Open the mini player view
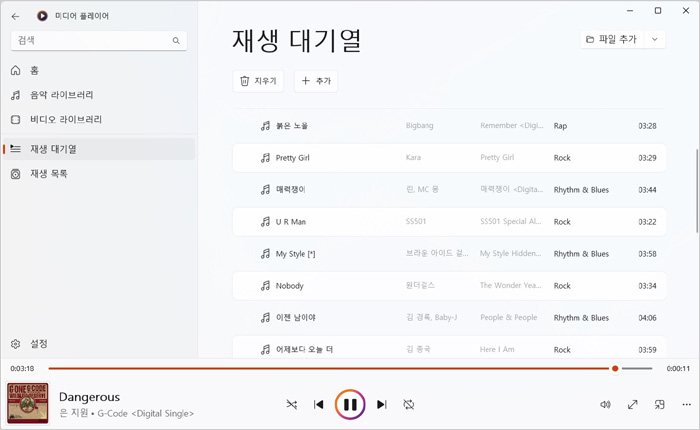700x430 pixels. pyautogui.click(x=659, y=404)
